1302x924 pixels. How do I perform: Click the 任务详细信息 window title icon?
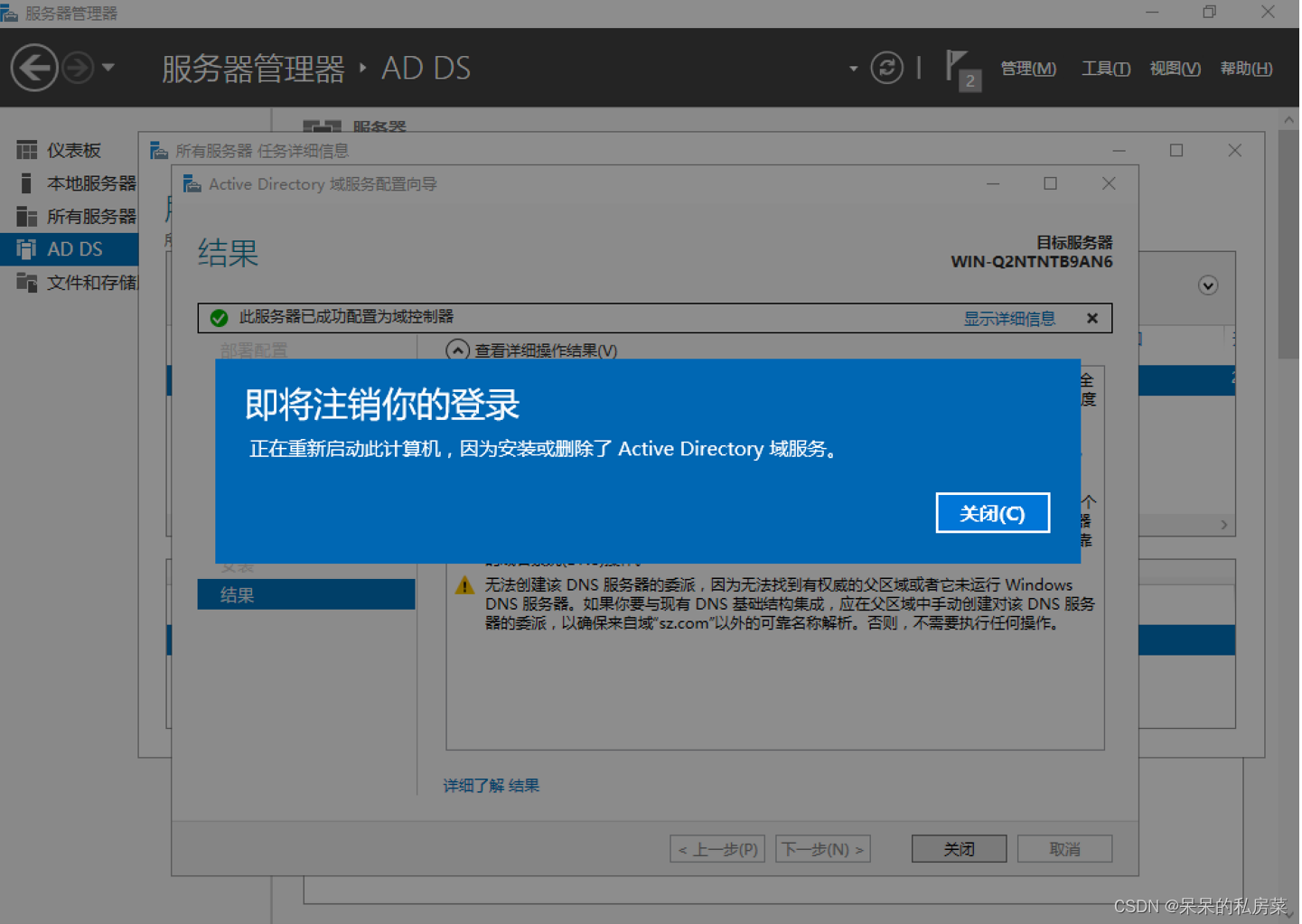(158, 150)
